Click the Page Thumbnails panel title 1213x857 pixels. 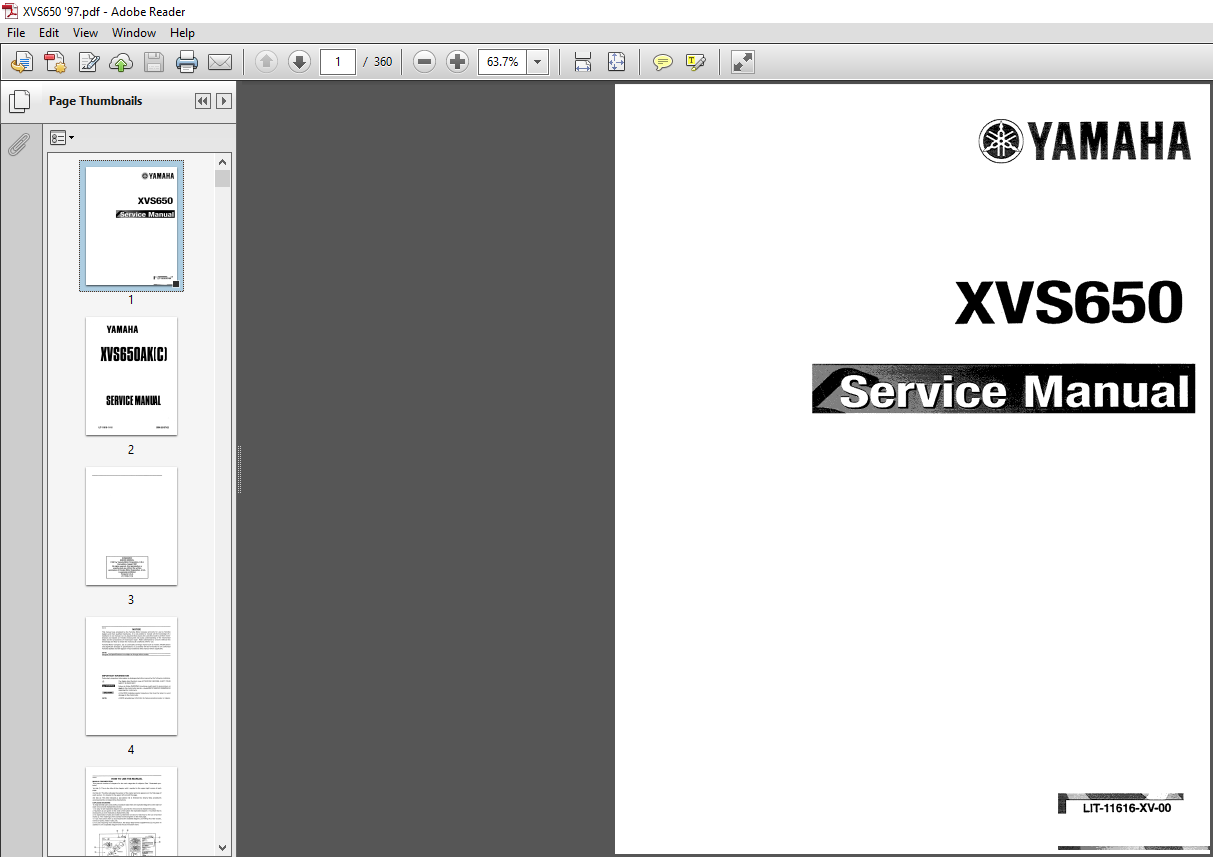point(95,101)
